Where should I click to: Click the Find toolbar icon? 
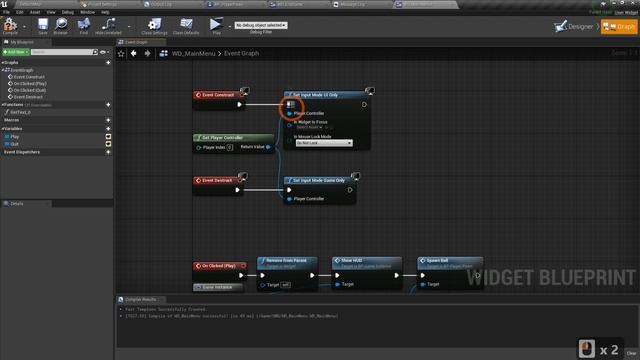point(84,26)
